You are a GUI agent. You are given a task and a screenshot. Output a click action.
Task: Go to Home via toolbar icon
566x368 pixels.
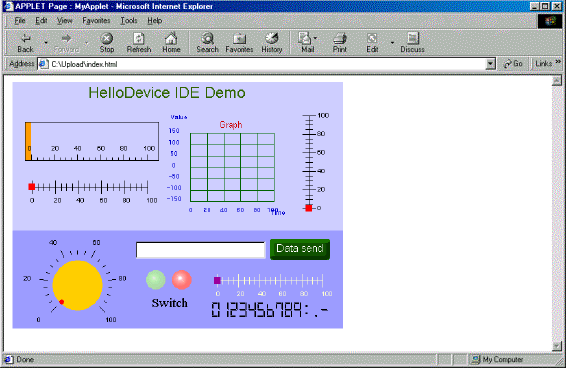click(171, 39)
